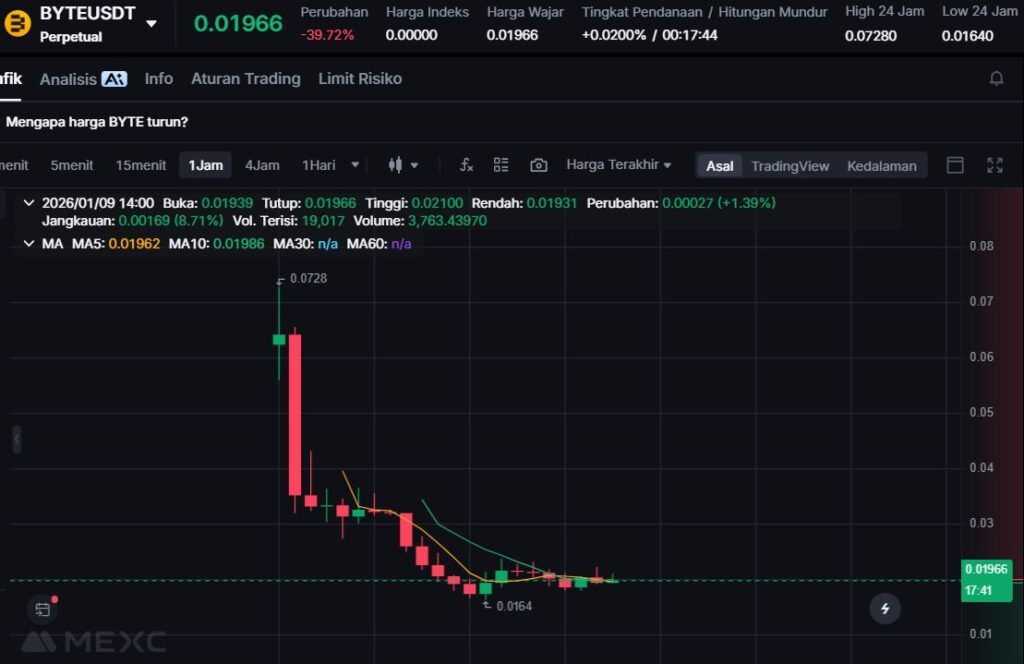Open the calendar icon at bottom left
Viewport: 1024px width, 664px height.
pyautogui.click(x=42, y=608)
